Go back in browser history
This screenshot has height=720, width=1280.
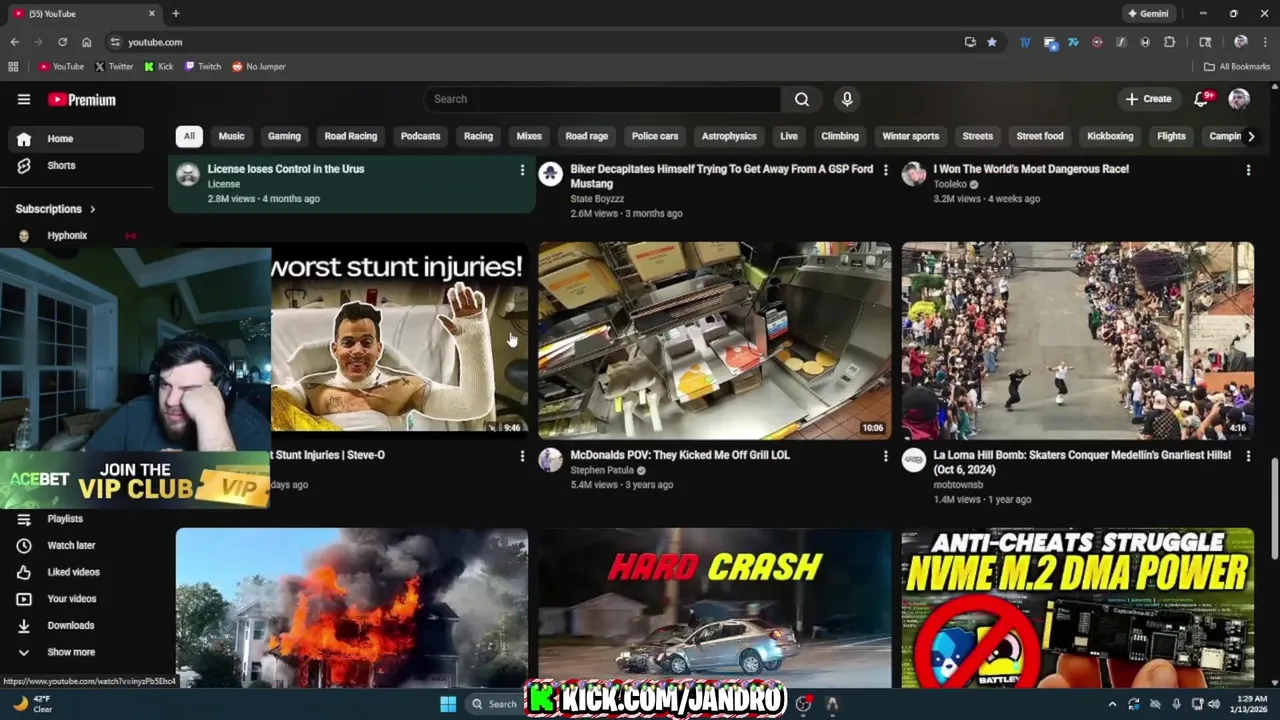[x=14, y=42]
